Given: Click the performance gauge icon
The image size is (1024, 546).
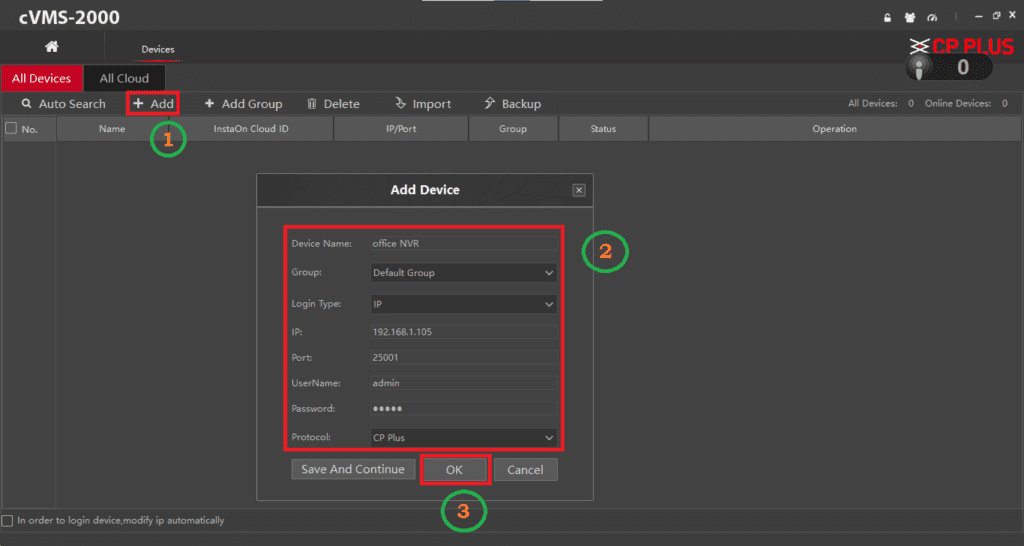Looking at the screenshot, I should tap(932, 18).
